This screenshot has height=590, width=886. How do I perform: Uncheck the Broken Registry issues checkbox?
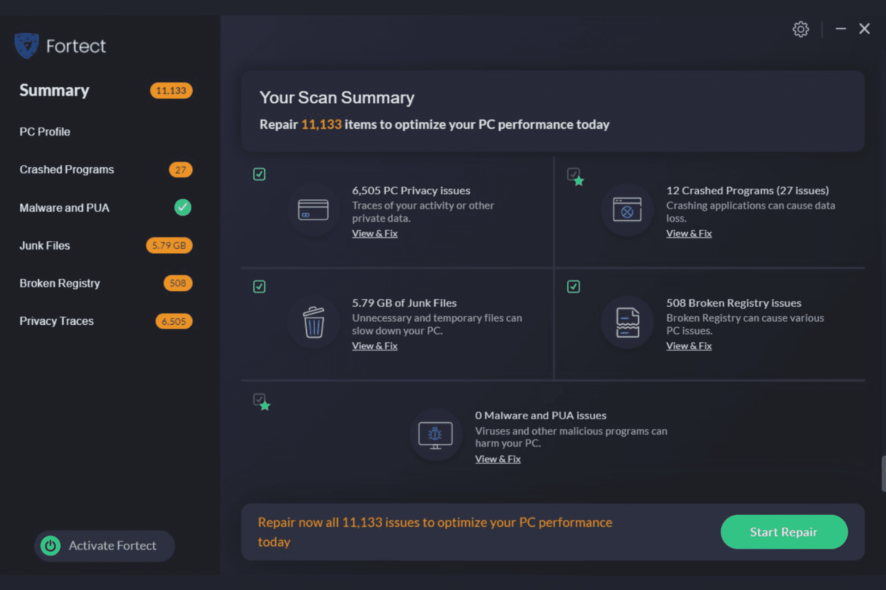pos(574,287)
